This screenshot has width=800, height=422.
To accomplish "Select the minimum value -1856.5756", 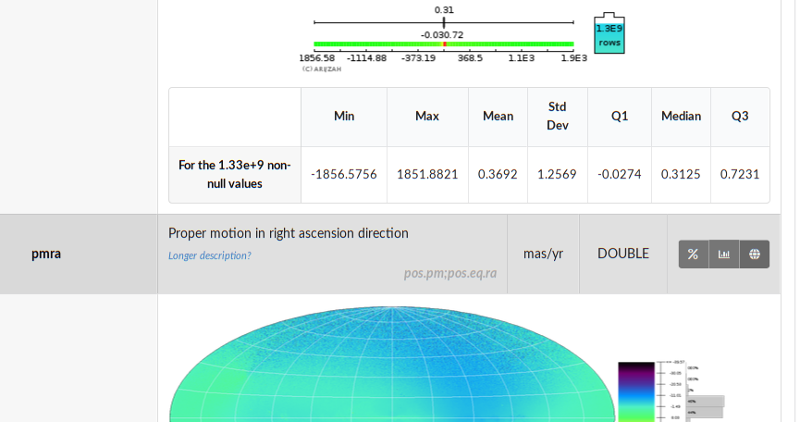I will [344, 175].
